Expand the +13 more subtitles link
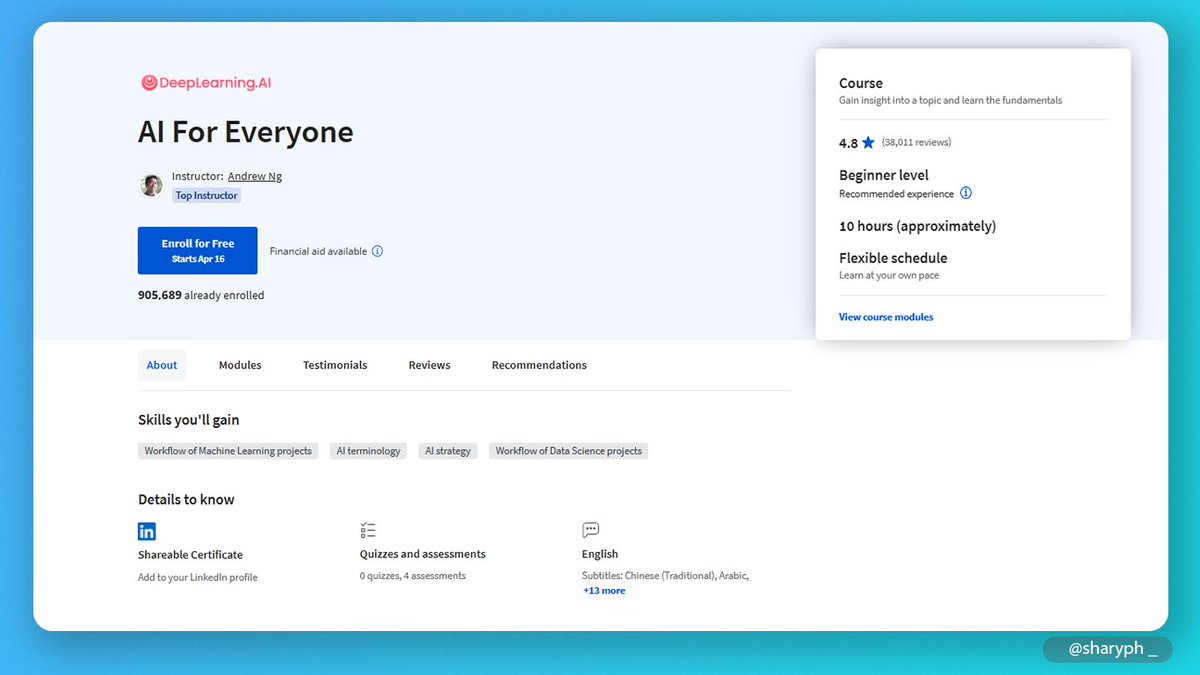This screenshot has height=675, width=1200. [x=604, y=591]
